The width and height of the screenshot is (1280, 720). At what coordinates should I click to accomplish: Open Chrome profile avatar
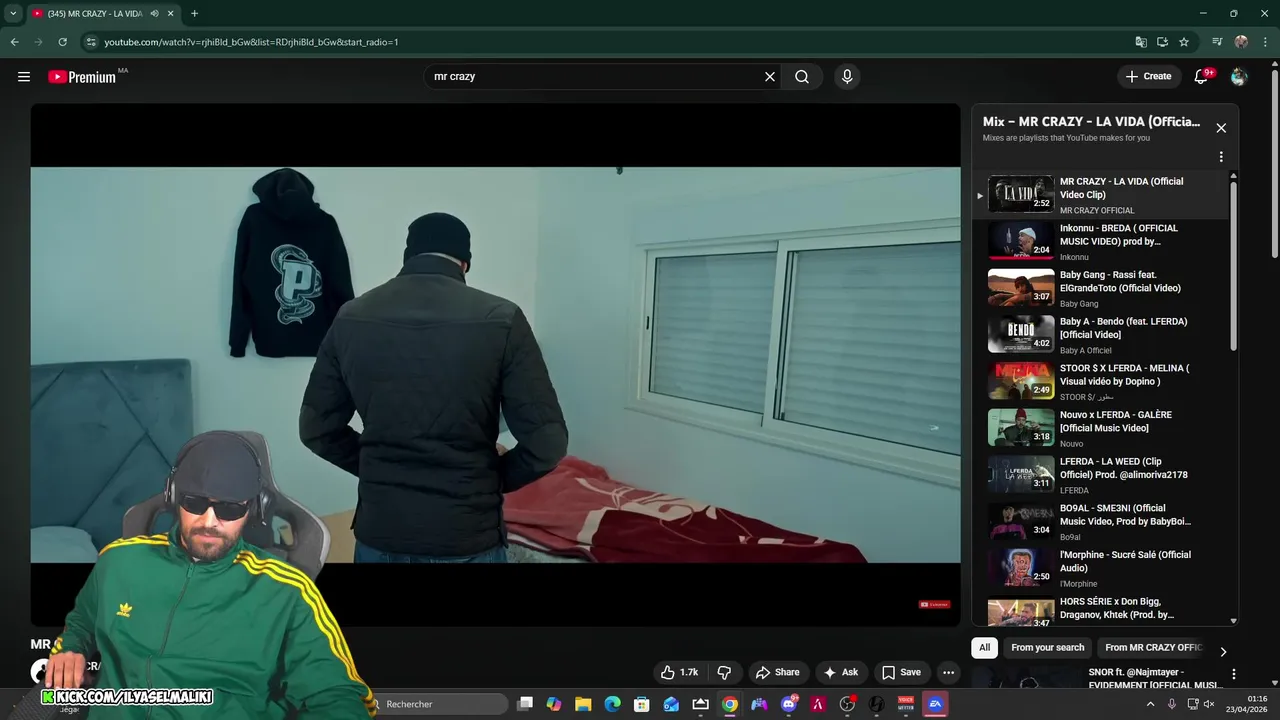click(x=1241, y=42)
